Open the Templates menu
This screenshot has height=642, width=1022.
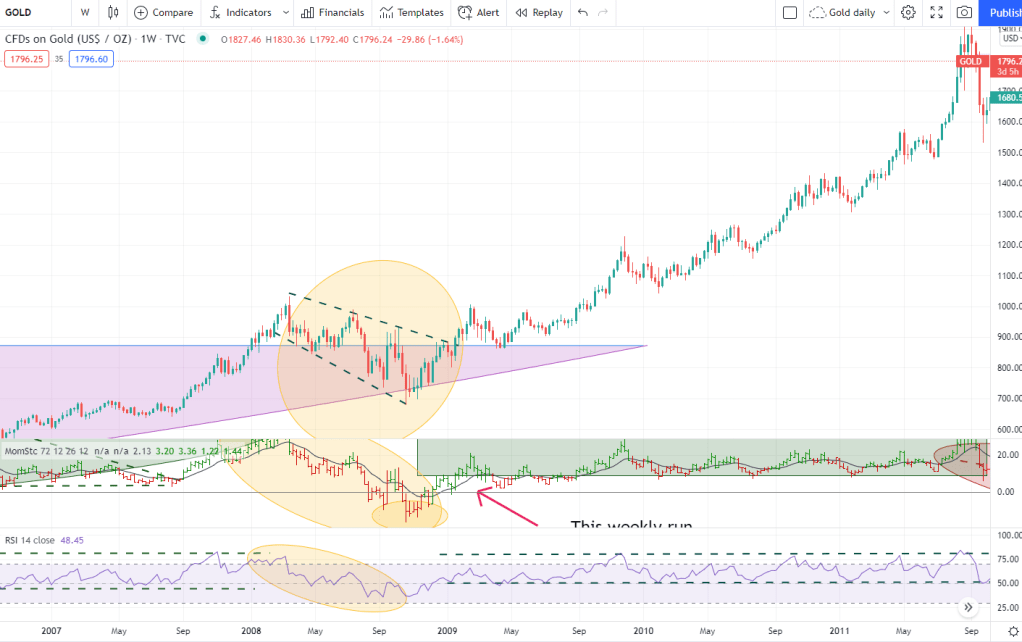411,13
